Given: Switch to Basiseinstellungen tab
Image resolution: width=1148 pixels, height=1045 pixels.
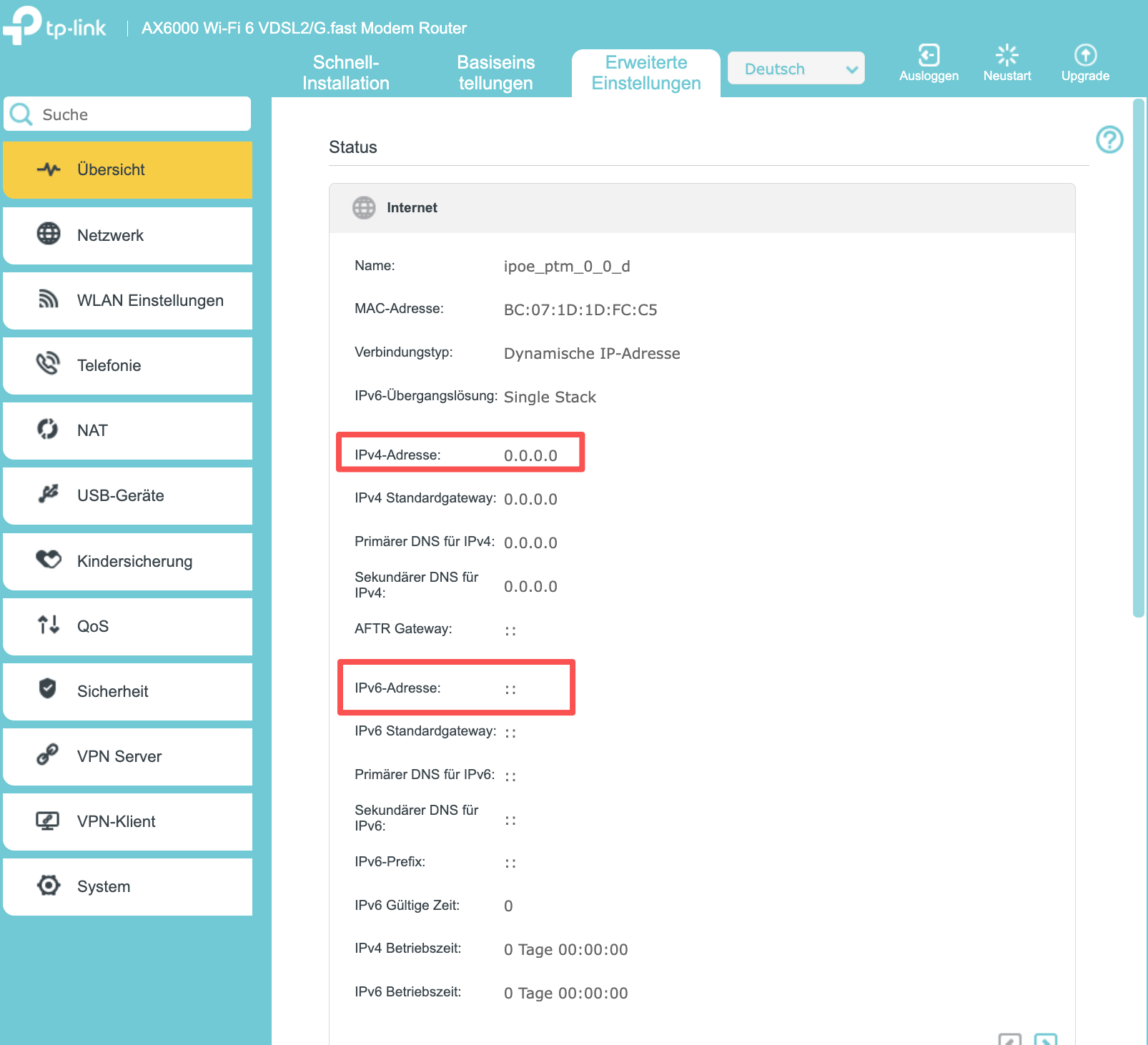Looking at the screenshot, I should pyautogui.click(x=496, y=73).
